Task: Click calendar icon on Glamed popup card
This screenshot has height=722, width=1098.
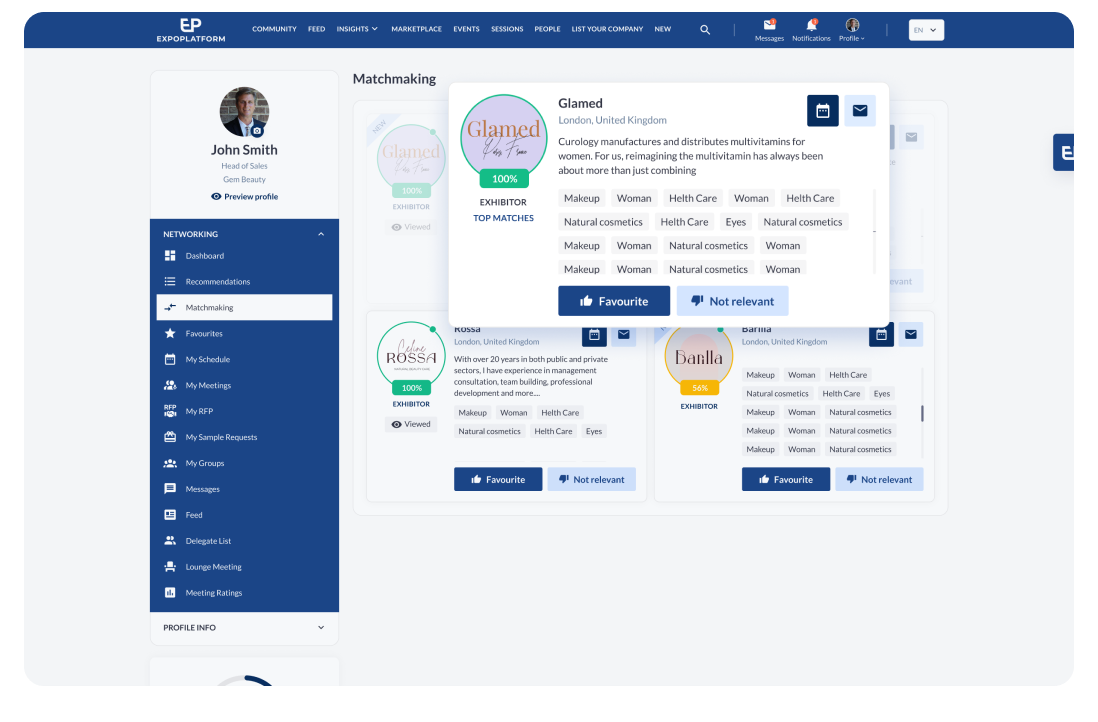Action: coord(822,111)
